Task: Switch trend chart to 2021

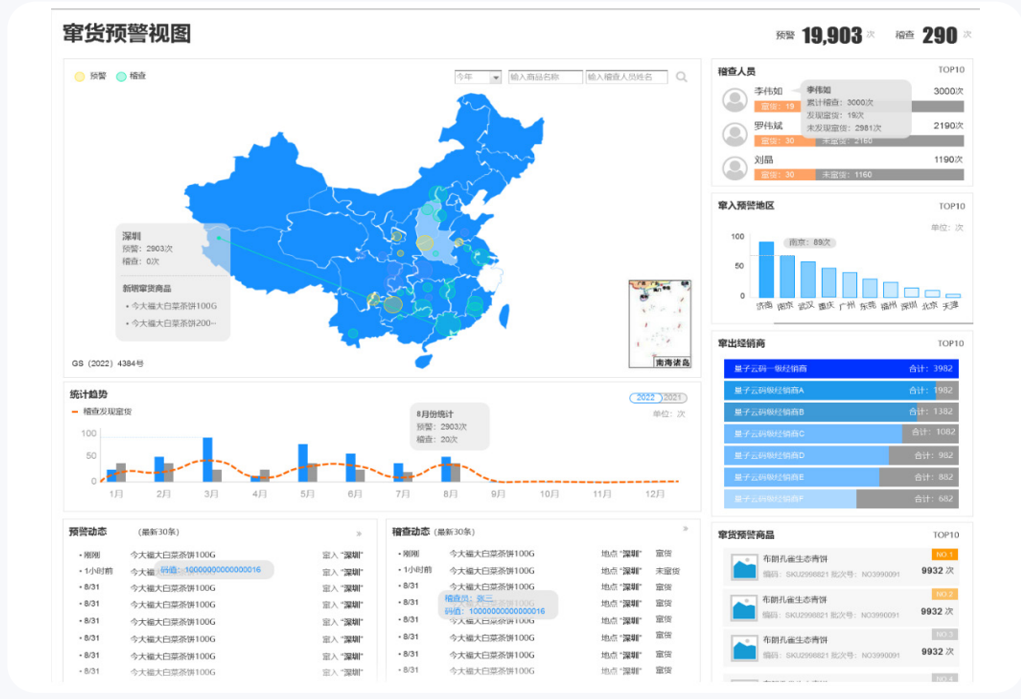Action: coord(674,398)
